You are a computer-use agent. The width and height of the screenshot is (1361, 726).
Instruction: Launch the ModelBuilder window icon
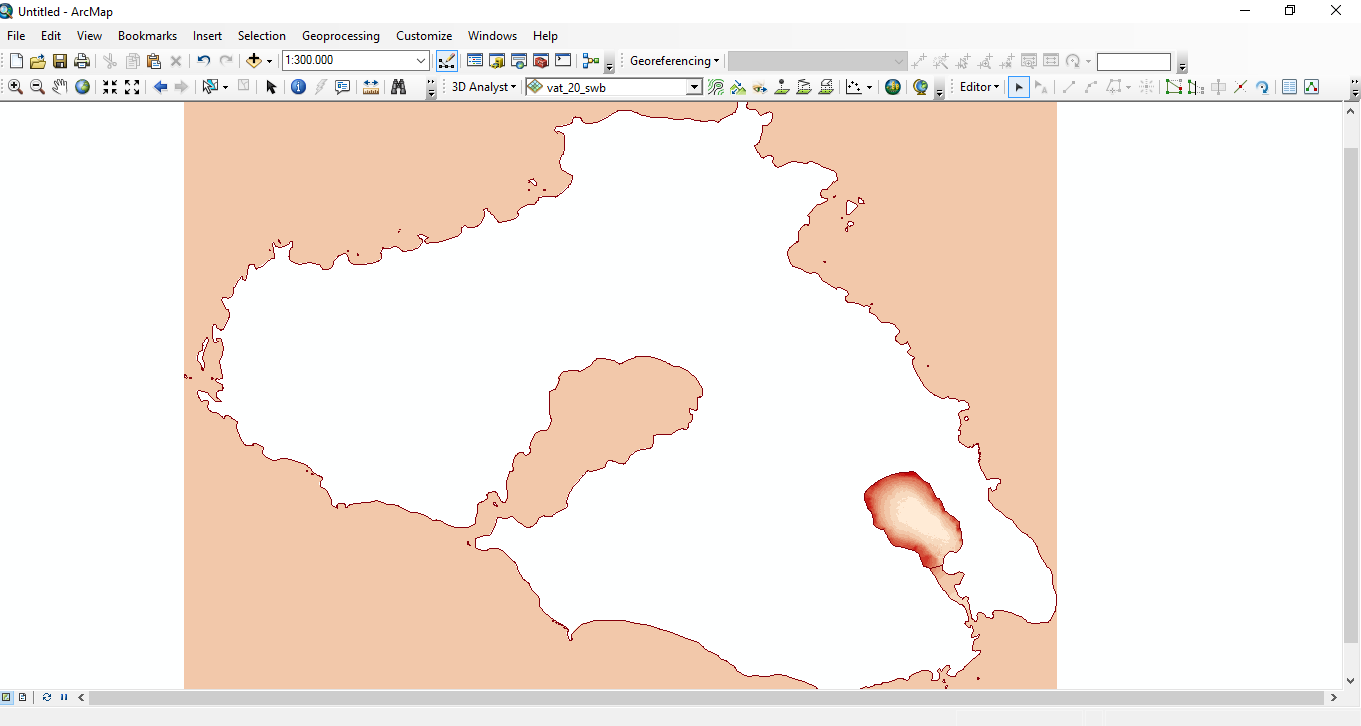(x=591, y=61)
